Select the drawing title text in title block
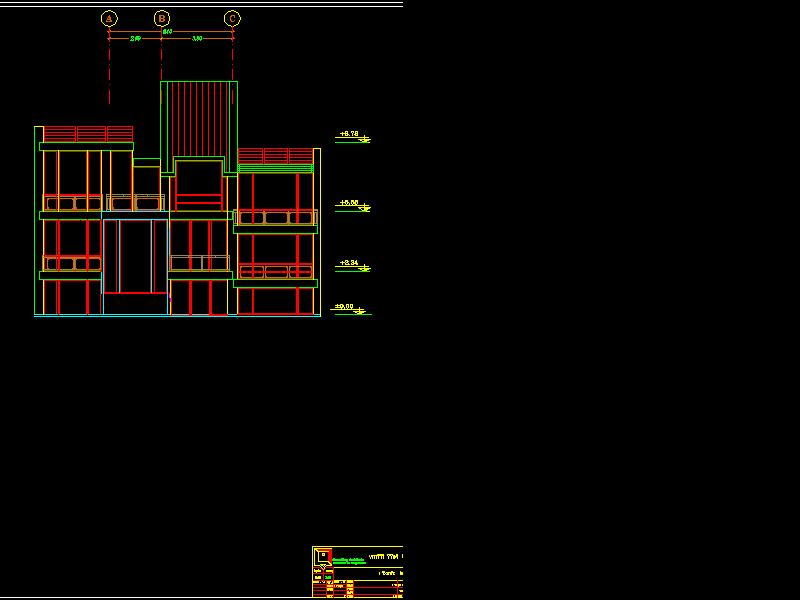This screenshot has height=600, width=800. [x=385, y=556]
